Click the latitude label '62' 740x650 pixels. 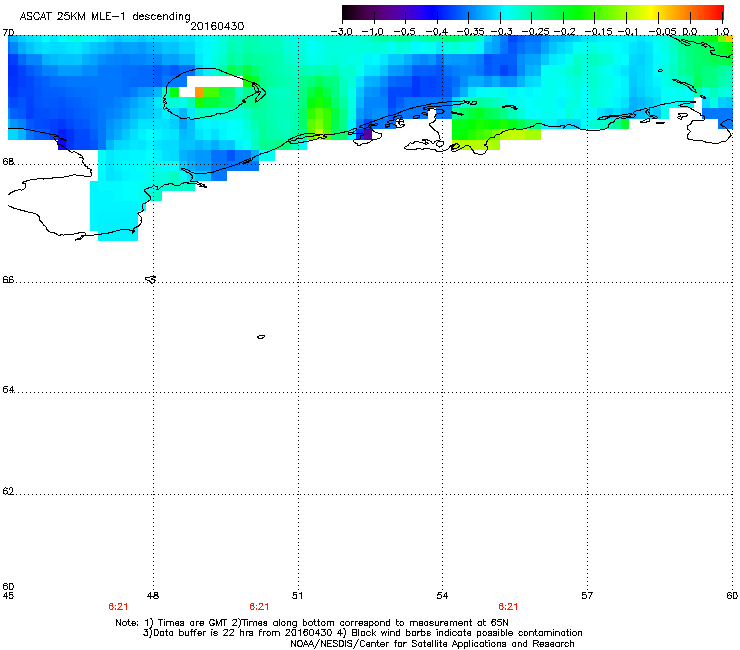click(8, 491)
